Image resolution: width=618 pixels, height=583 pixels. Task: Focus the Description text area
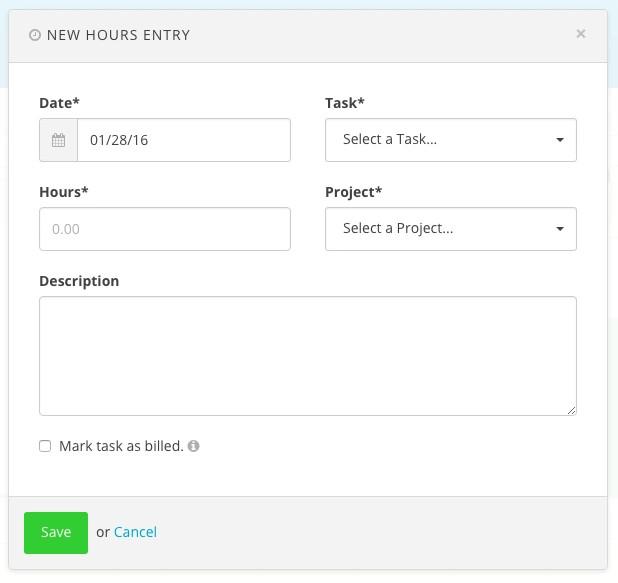(x=308, y=355)
